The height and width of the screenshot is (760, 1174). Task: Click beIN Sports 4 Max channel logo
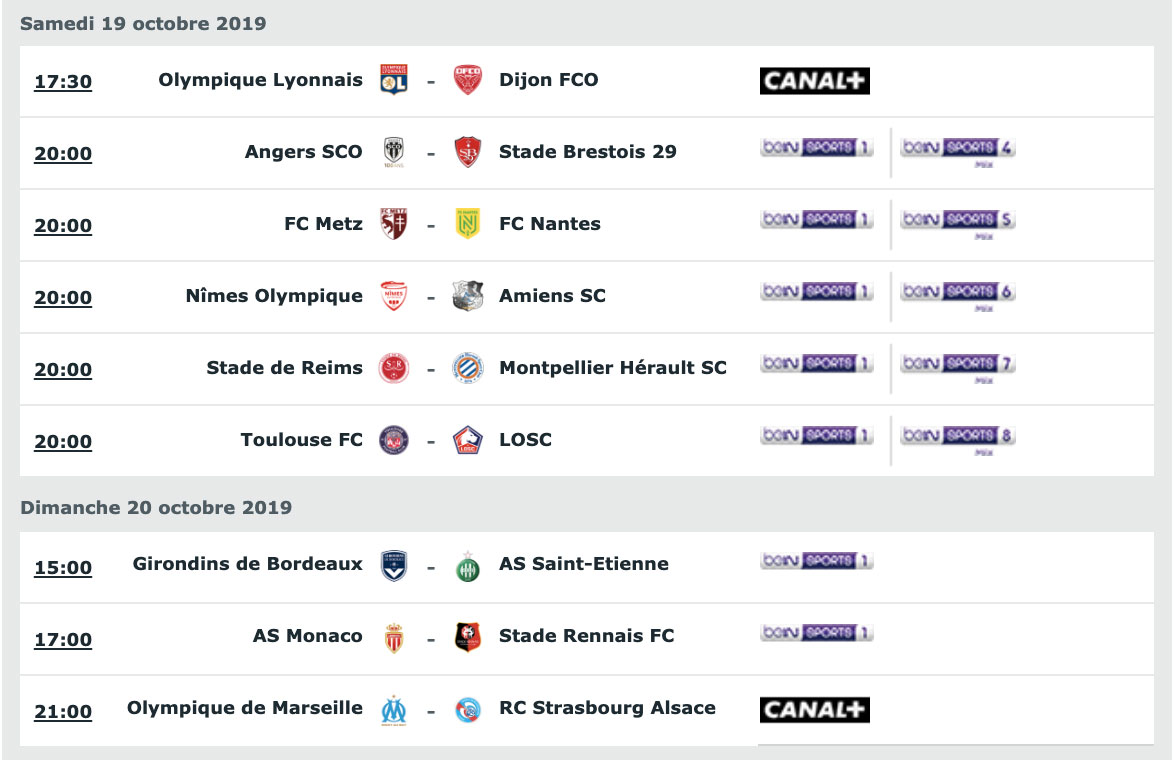958,149
